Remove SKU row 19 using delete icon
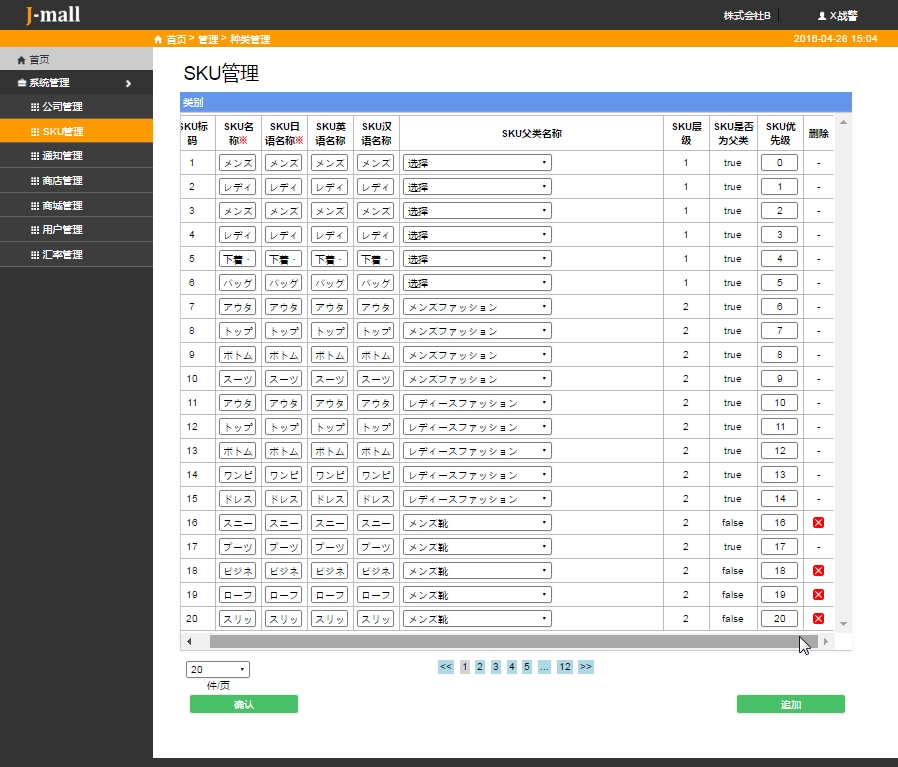Image resolution: width=898 pixels, height=767 pixels. point(818,595)
